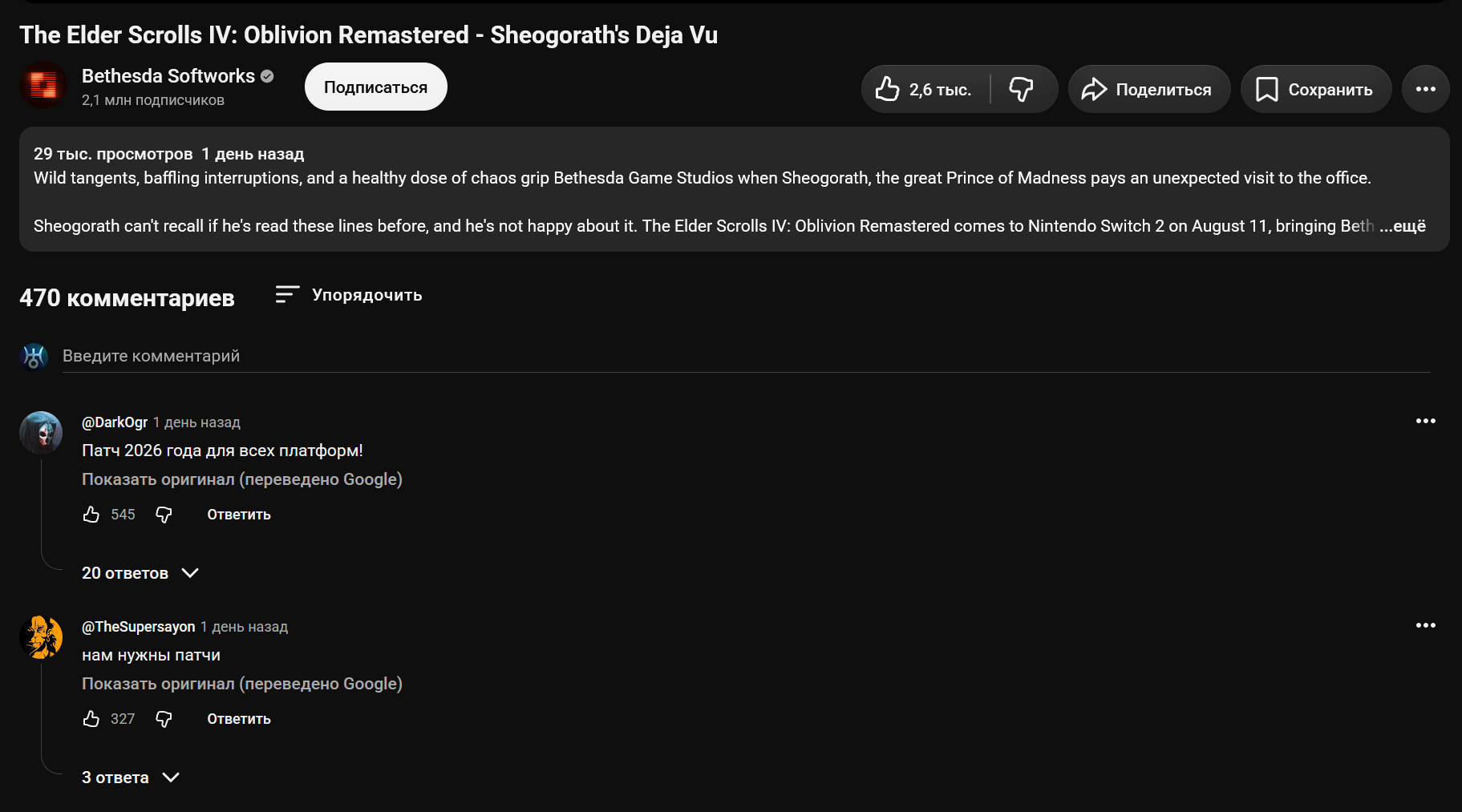This screenshot has width=1462, height=812.
Task: Click the video title heading
Action: click(x=369, y=35)
